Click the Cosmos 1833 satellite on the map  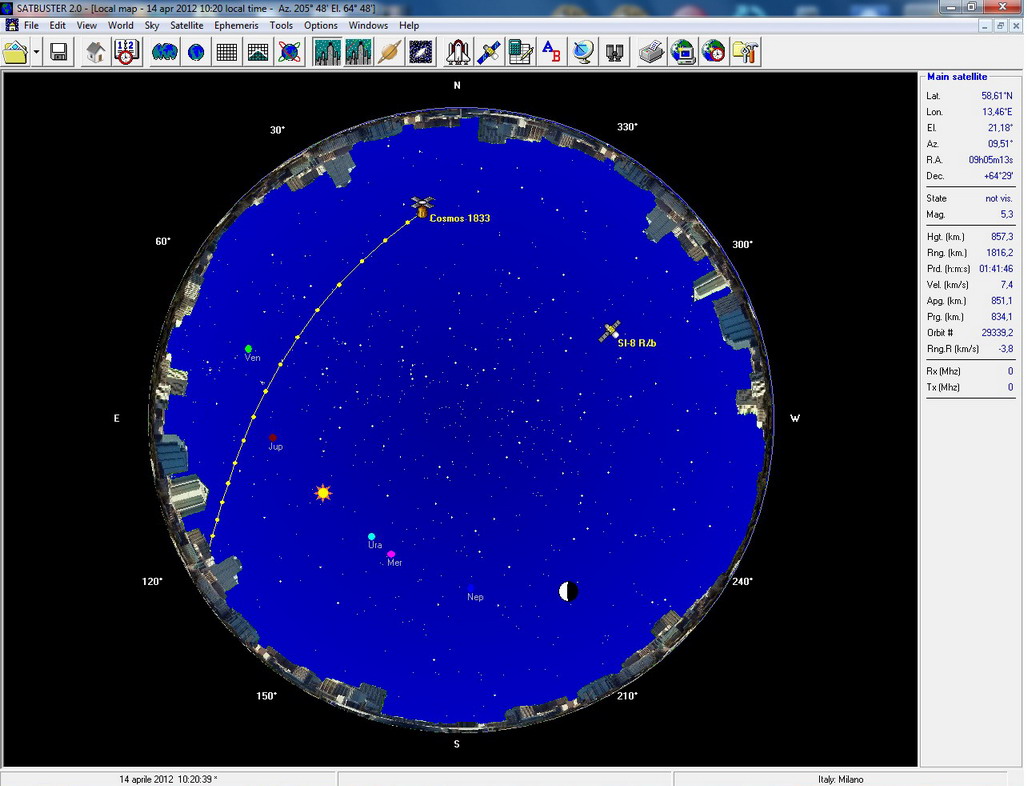(x=422, y=207)
